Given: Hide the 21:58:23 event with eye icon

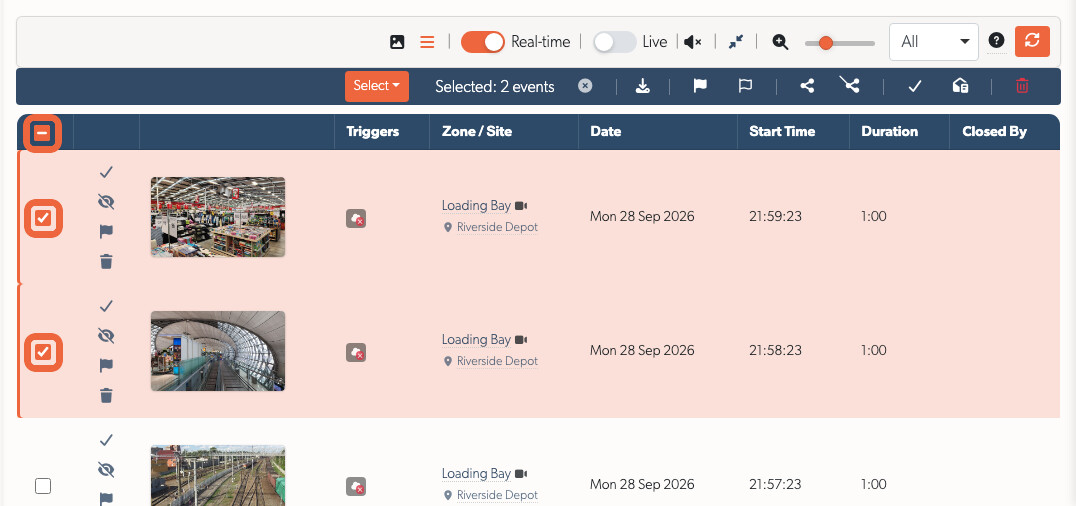Looking at the screenshot, I should [106, 336].
